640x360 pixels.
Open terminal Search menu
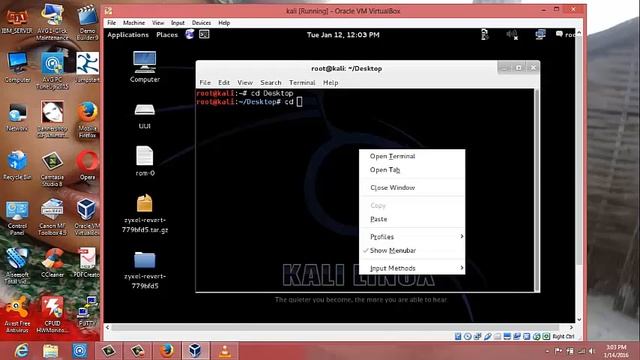click(x=271, y=82)
